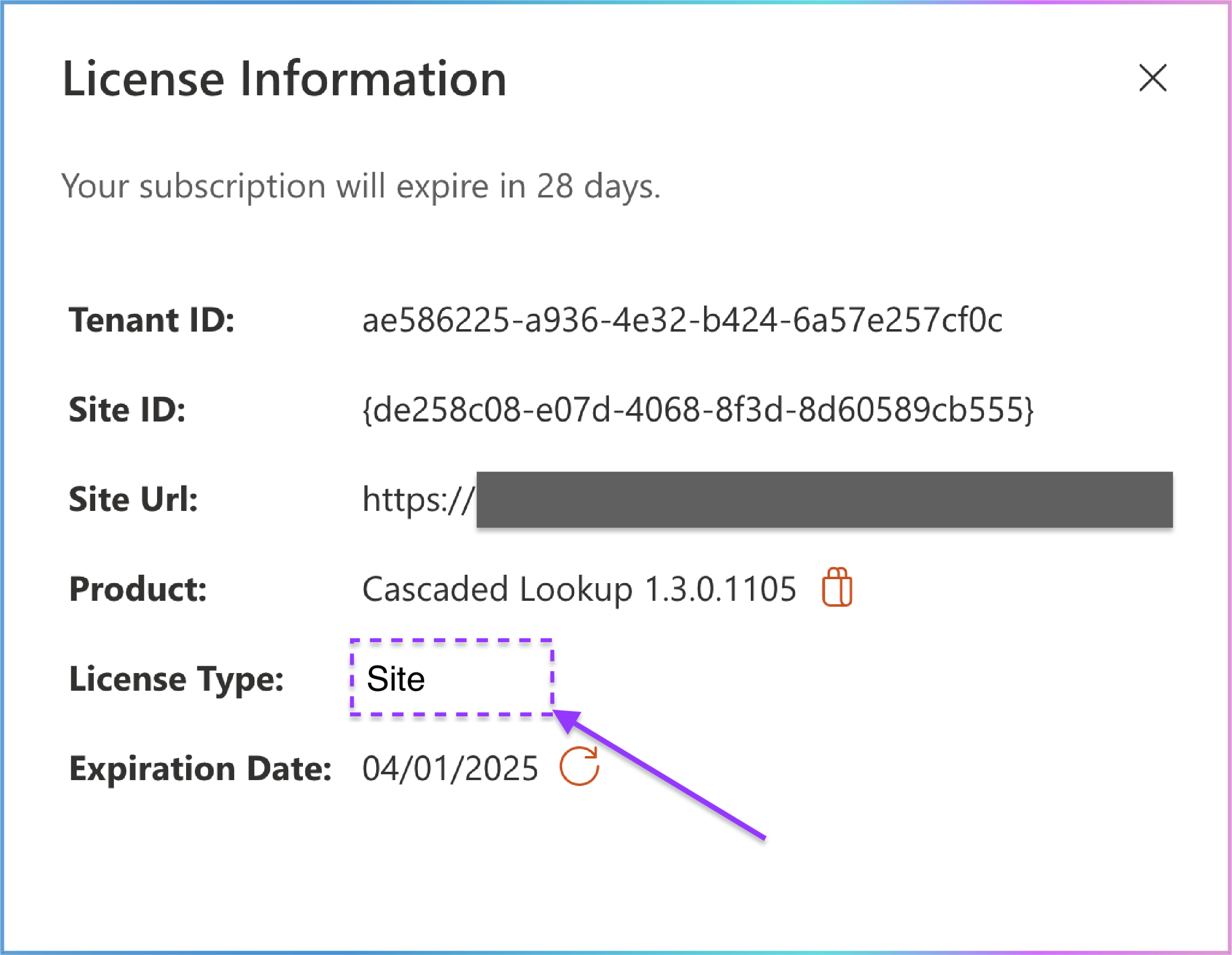Click the Expiration Date label
1232x955 pixels.
point(200,769)
